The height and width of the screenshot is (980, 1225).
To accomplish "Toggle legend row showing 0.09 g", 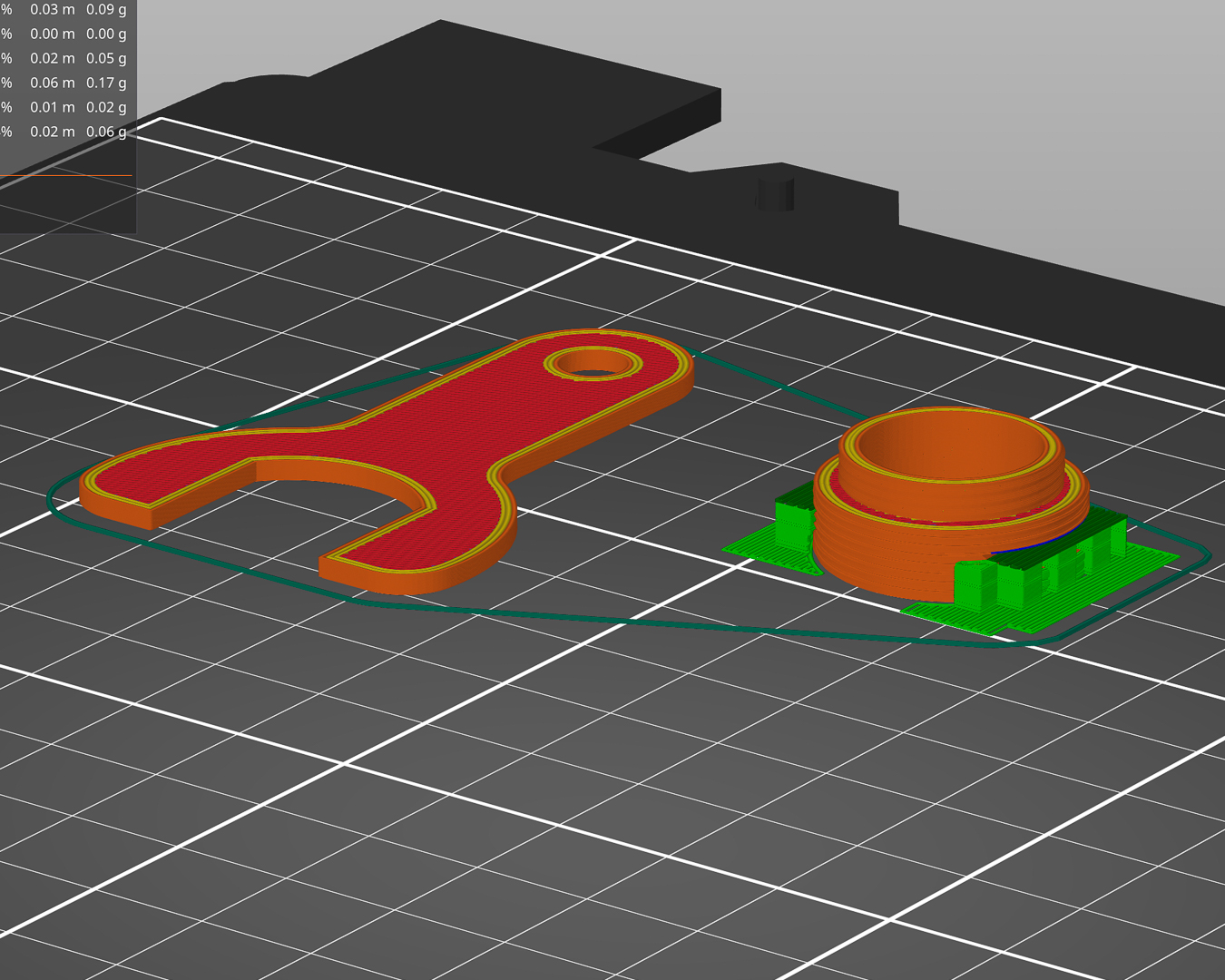I will tap(66, 9).
